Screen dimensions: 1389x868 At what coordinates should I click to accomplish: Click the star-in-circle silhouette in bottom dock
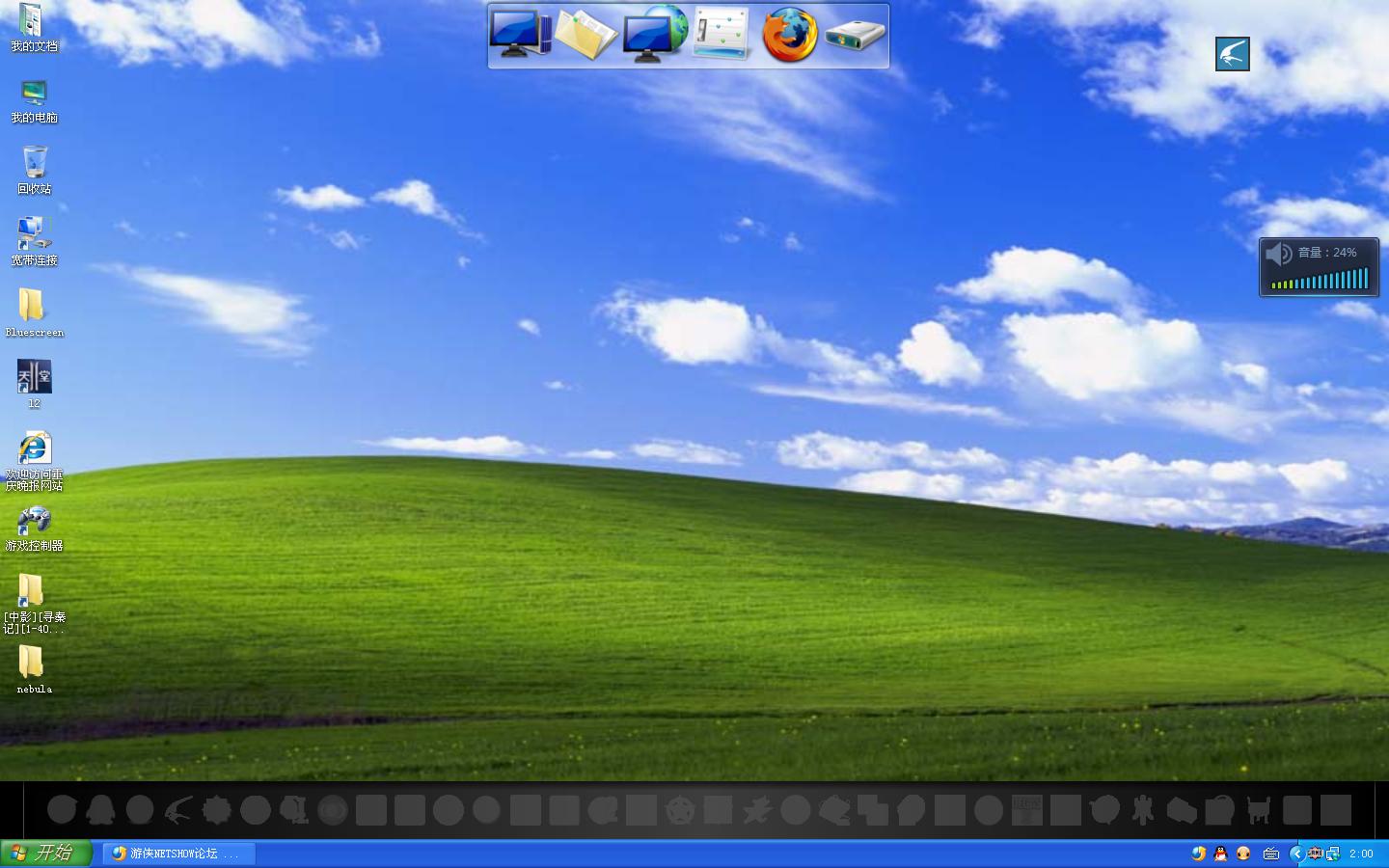[x=680, y=810]
